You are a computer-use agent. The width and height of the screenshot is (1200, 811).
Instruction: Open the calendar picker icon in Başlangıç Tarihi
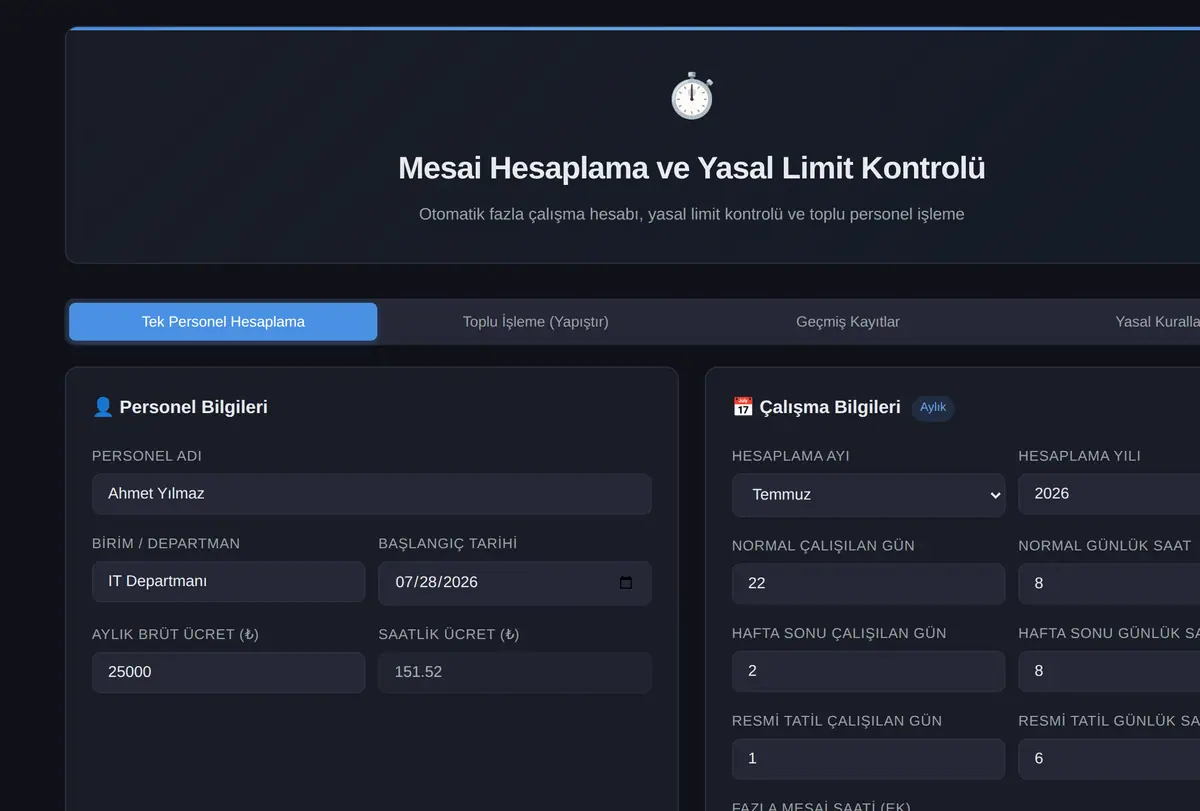pos(626,583)
